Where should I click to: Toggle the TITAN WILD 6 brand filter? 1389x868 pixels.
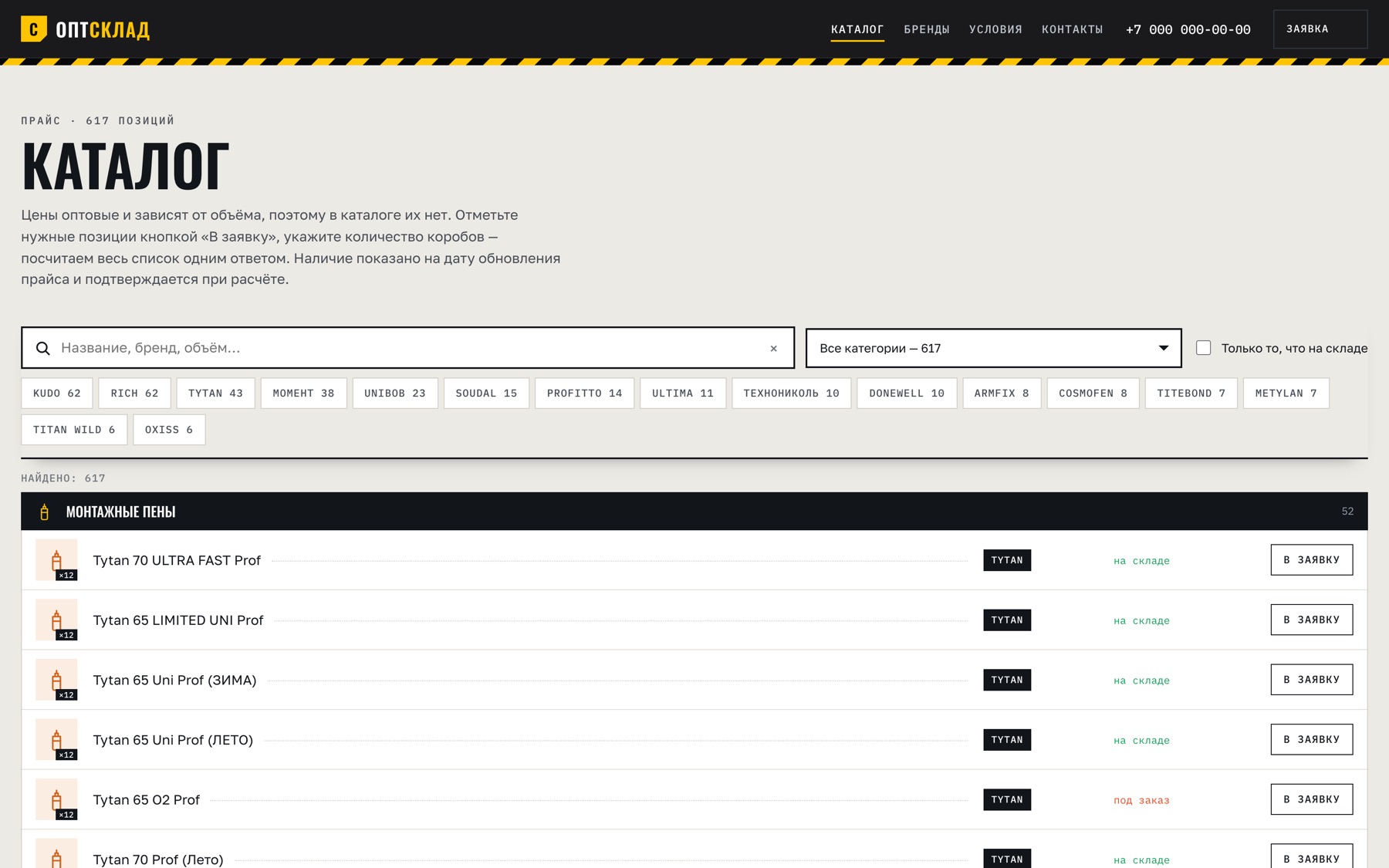click(74, 430)
